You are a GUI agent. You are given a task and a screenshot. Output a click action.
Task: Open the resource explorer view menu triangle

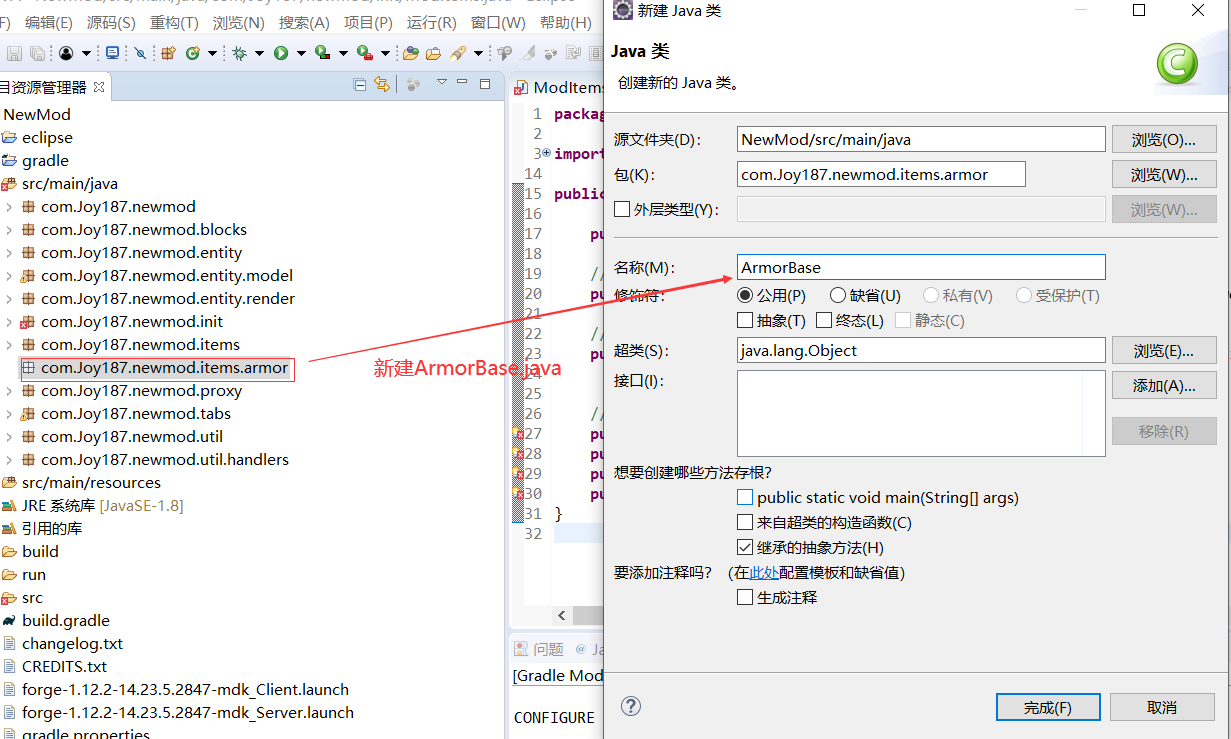(441, 82)
